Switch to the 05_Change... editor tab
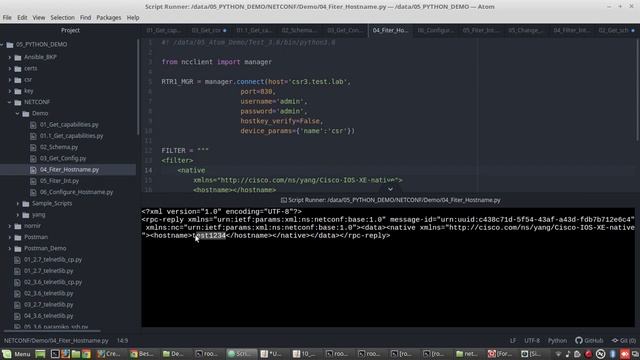 (526, 30)
